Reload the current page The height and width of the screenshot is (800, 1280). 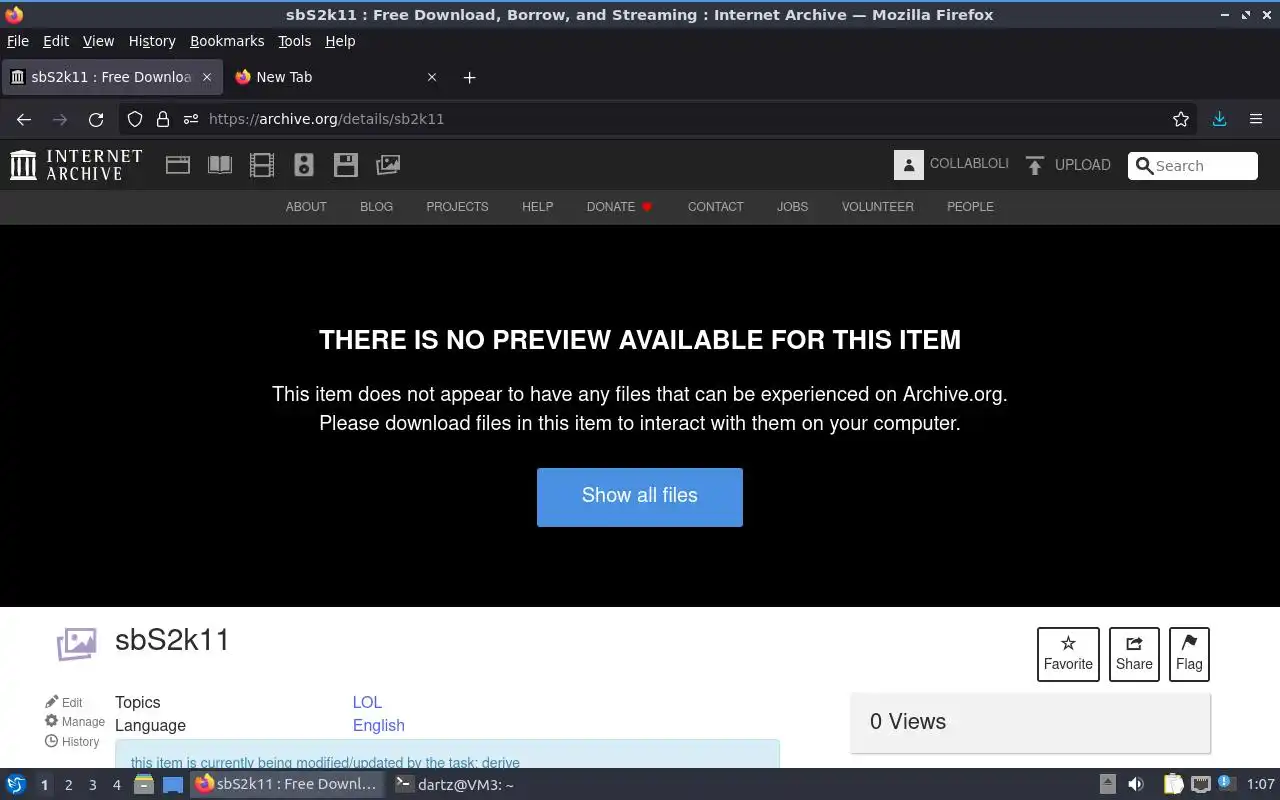tap(96, 119)
